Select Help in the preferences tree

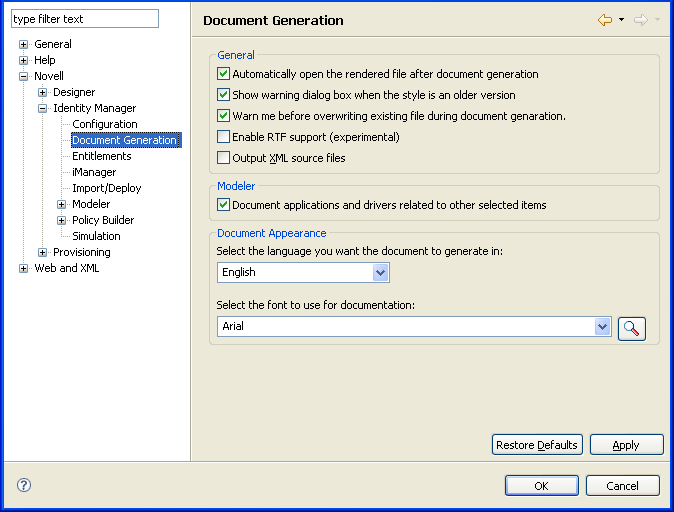click(x=45, y=60)
